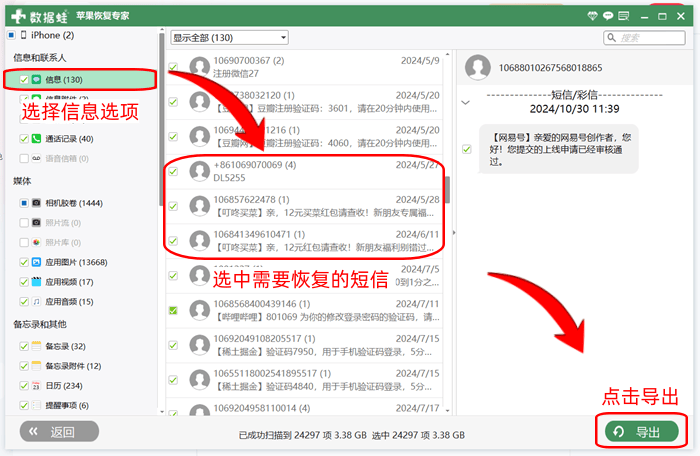Click the 应用音频 music note icon
This screenshot has width=700, height=456.
click(36, 301)
